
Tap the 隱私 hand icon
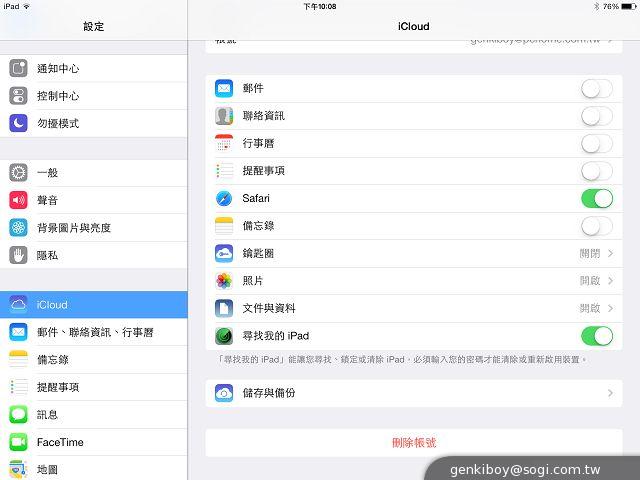click(18, 255)
